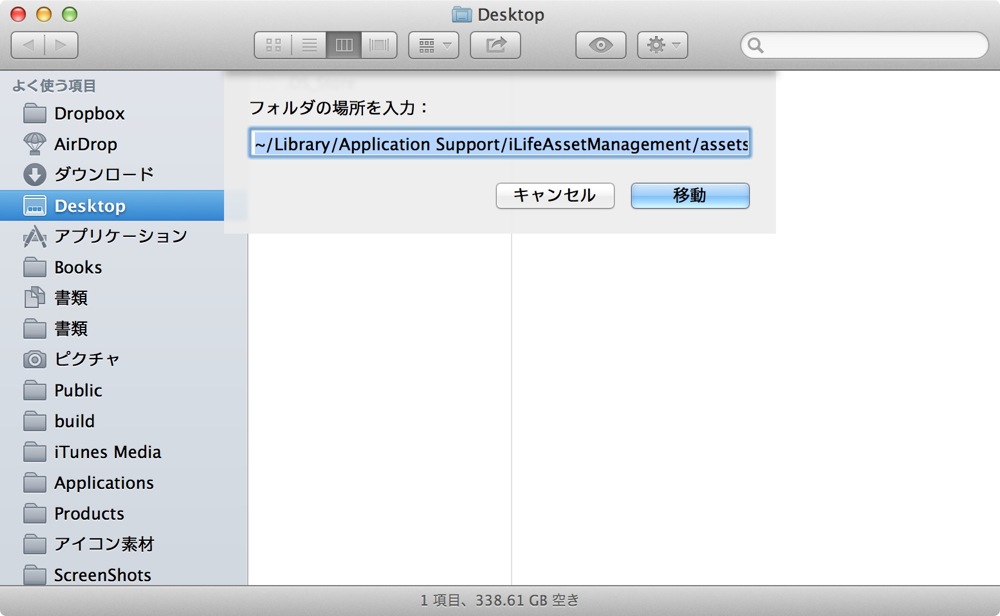Open iTunes Media in sidebar
The image size is (1000, 616).
(124, 451)
